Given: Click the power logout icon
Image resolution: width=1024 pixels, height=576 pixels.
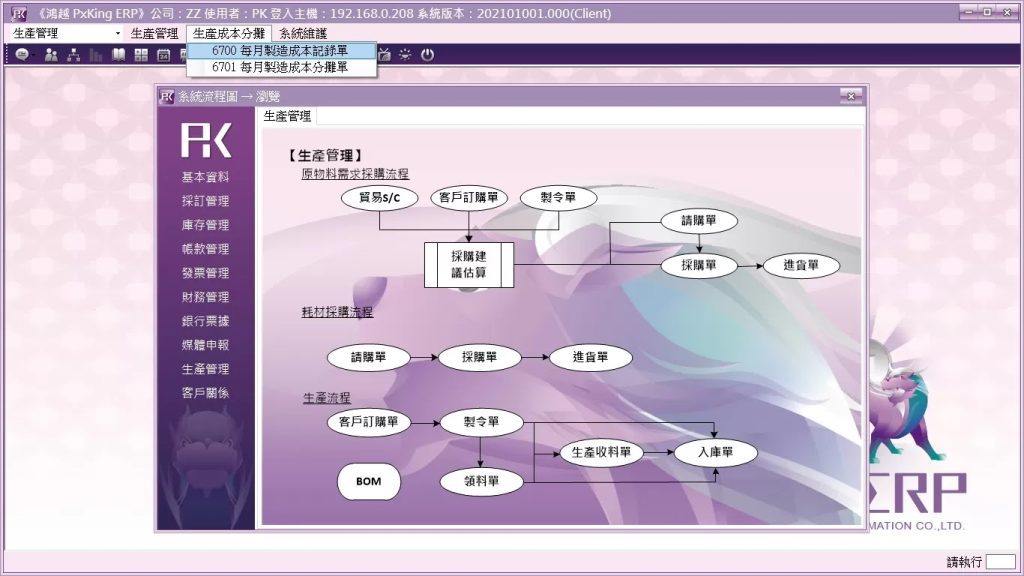Looking at the screenshot, I should pos(428,55).
